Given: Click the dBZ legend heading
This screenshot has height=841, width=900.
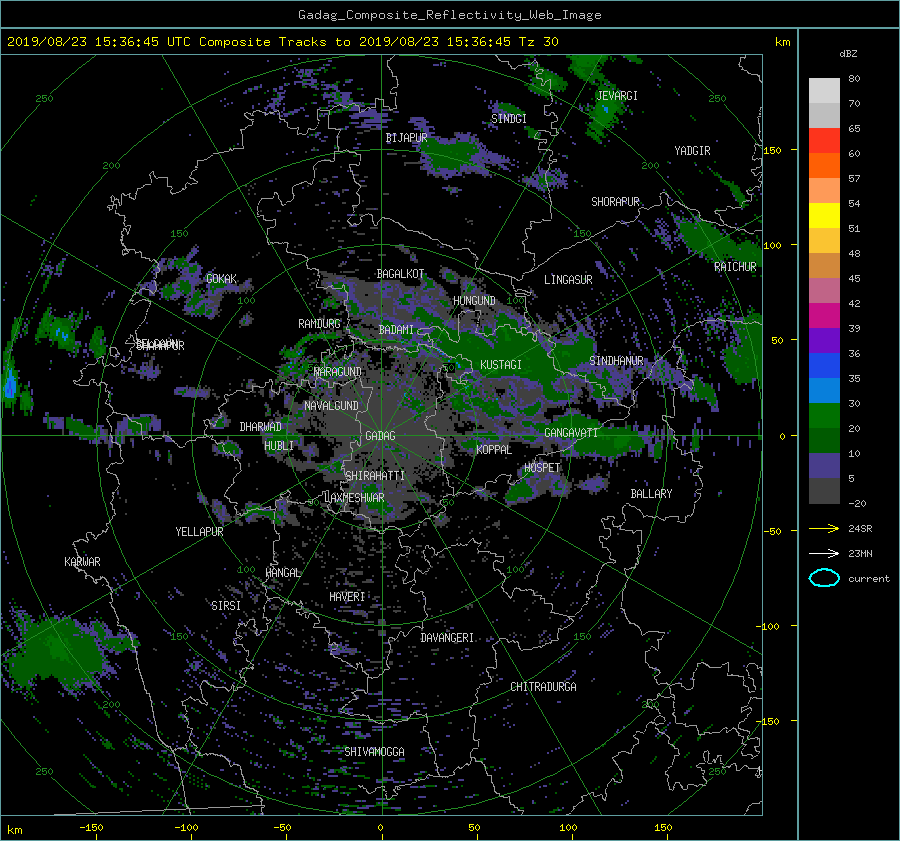Looking at the screenshot, I should click(848, 54).
